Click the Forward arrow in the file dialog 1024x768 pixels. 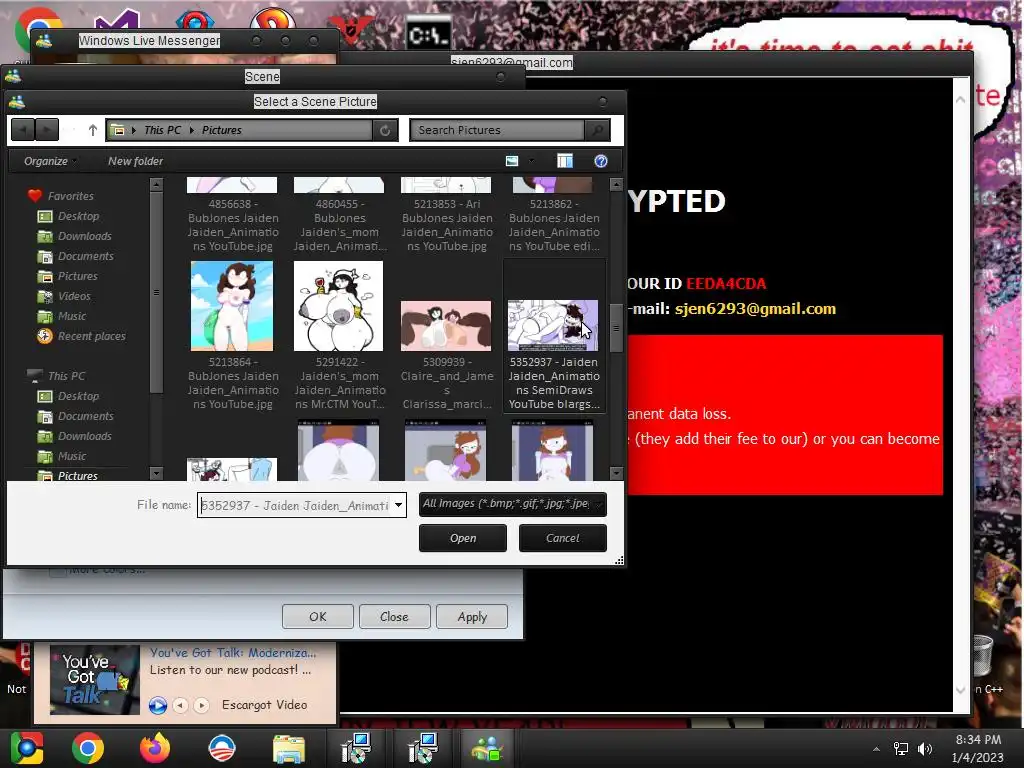coord(47,130)
